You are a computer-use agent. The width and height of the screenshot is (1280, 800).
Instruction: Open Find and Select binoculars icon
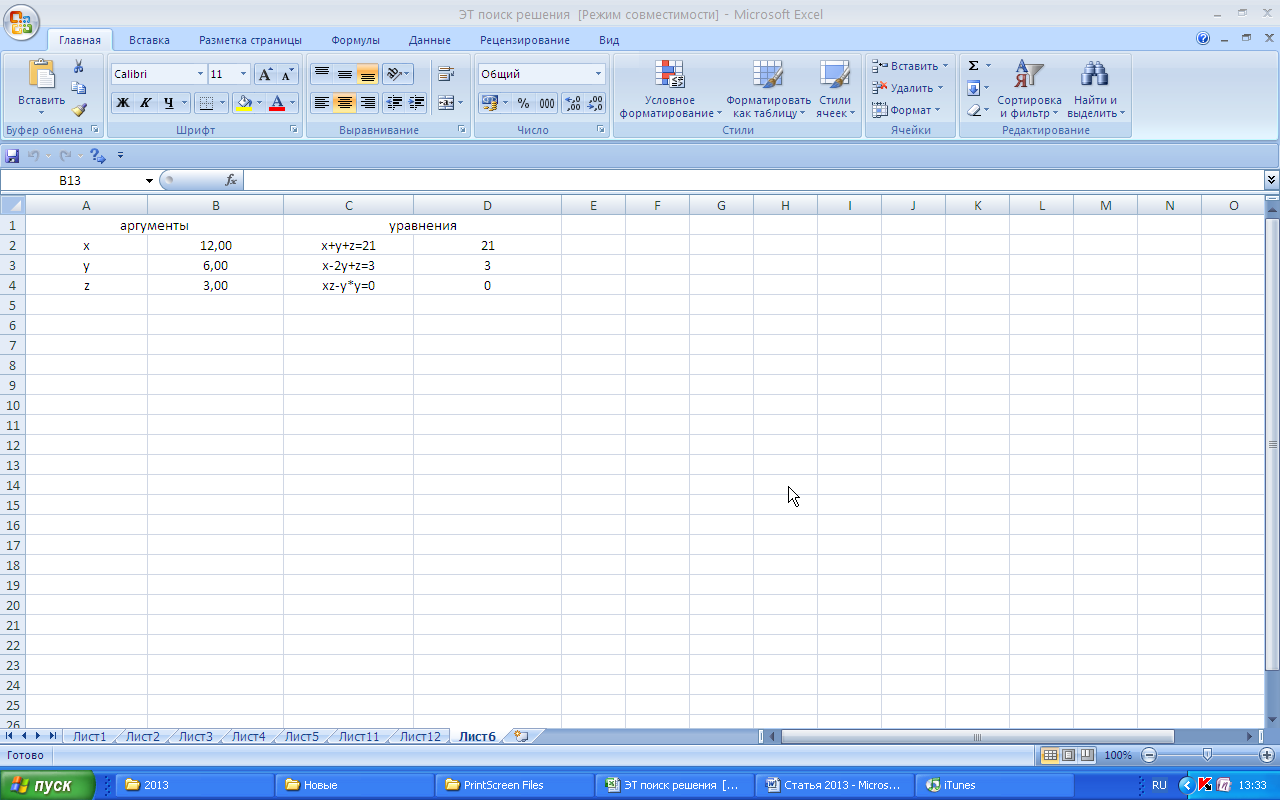point(1095,88)
